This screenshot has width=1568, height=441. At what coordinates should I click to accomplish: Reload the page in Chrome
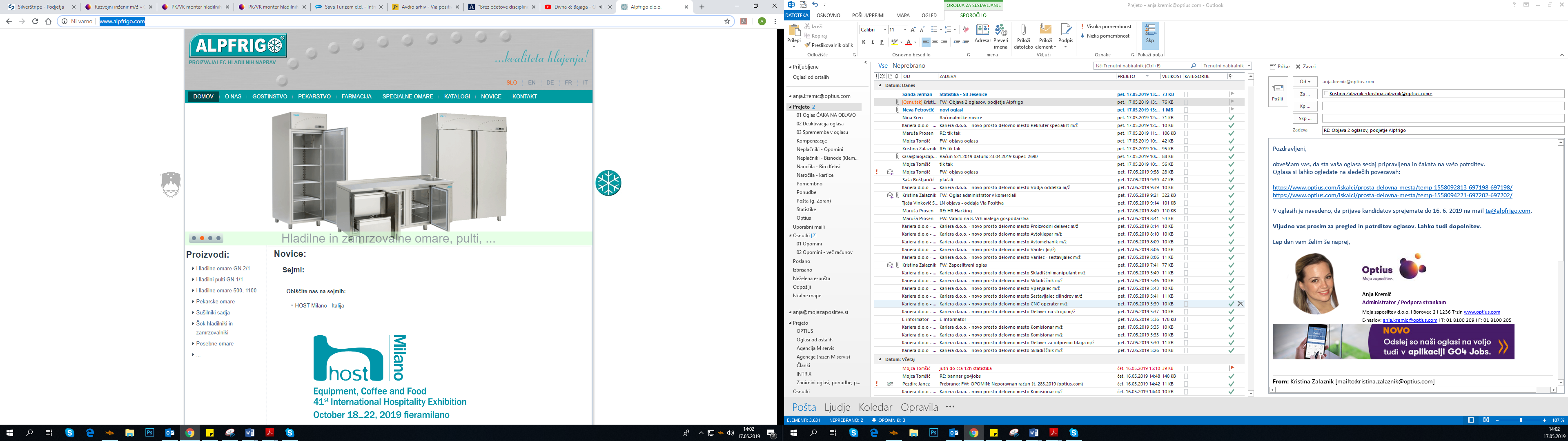[35, 21]
